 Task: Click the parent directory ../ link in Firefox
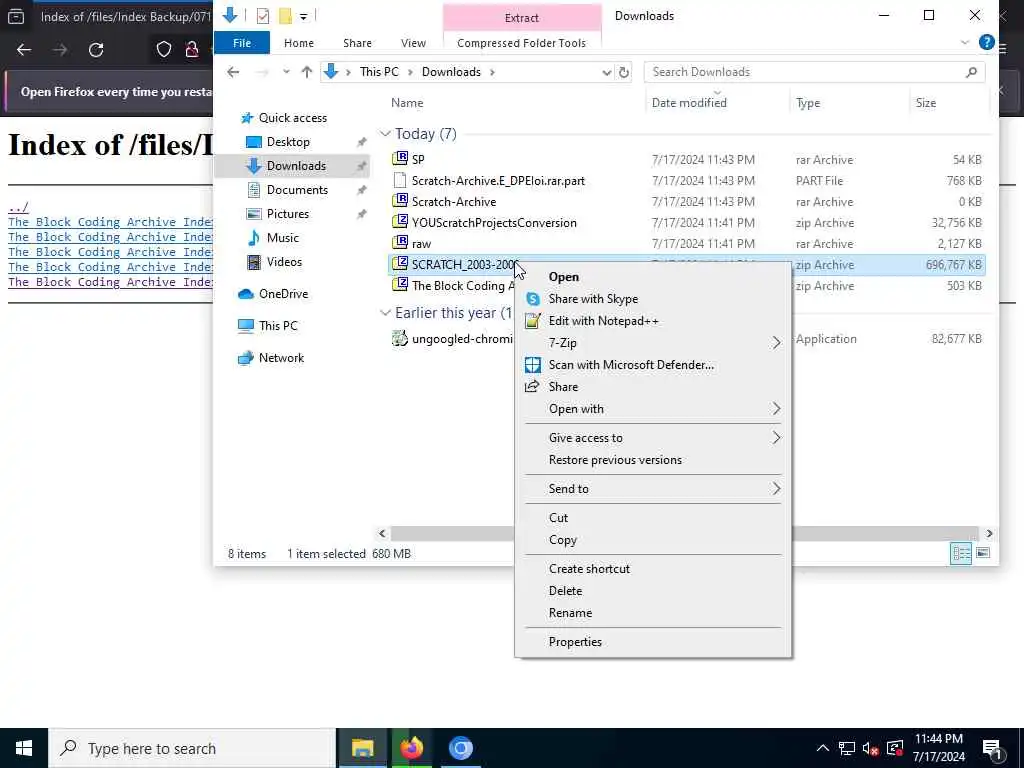18,207
